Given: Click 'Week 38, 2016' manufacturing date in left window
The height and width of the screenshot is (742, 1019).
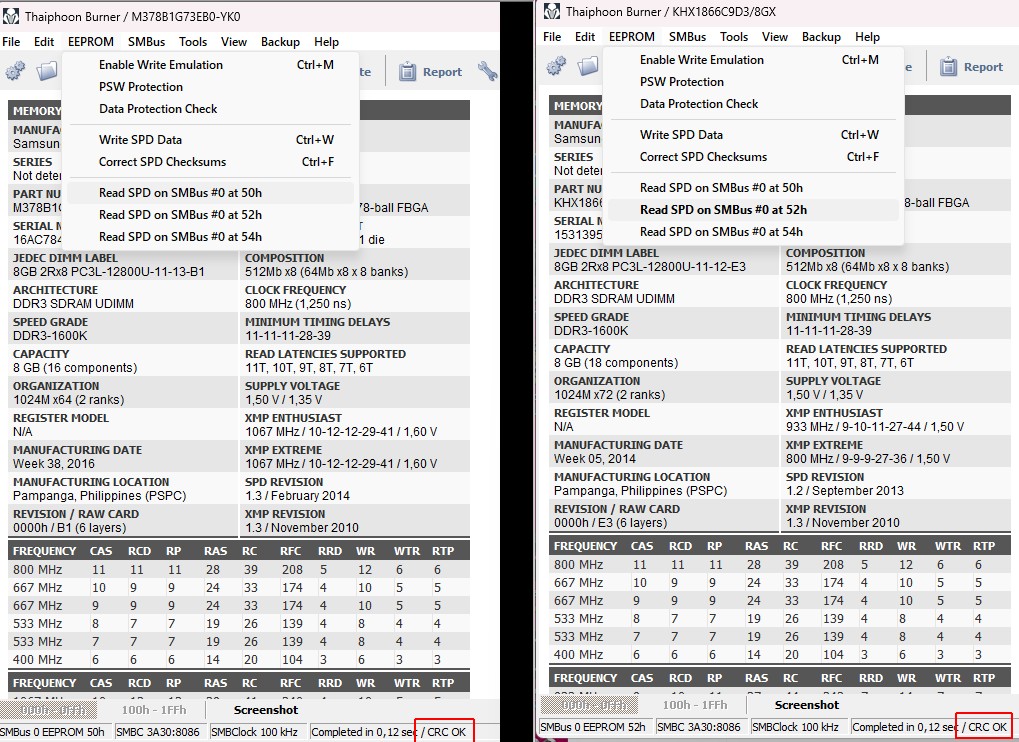Looking at the screenshot, I should [x=53, y=463].
